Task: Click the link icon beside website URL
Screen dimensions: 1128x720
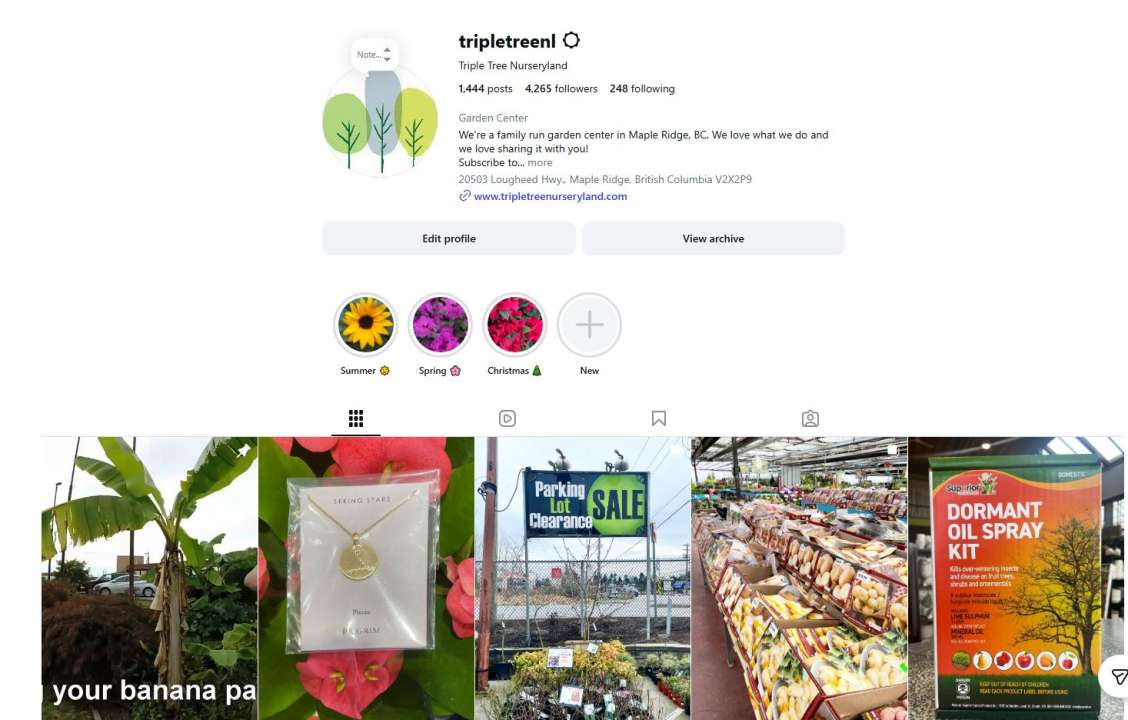Action: [x=465, y=196]
